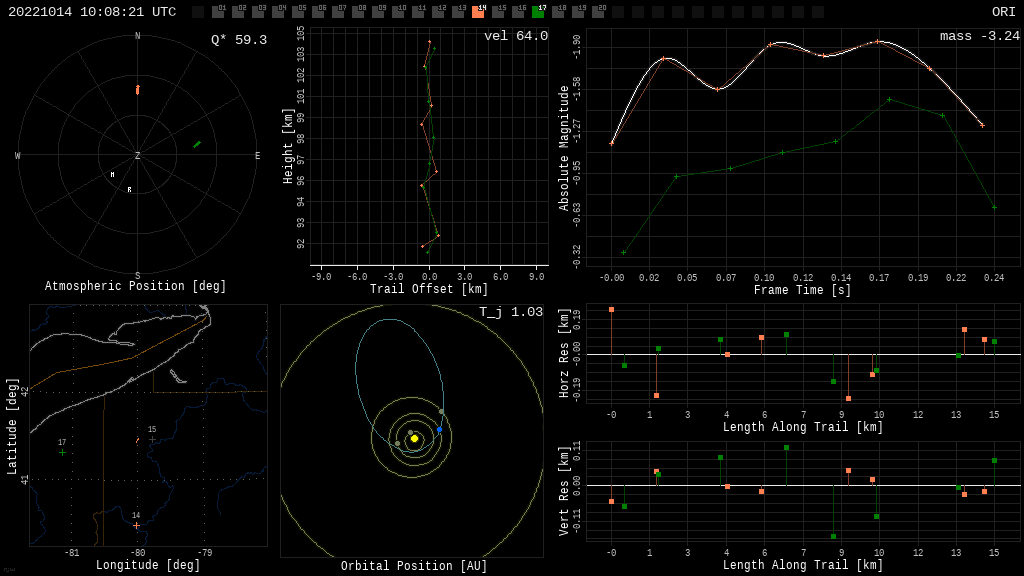The width and height of the screenshot is (1024, 576).
Task: Click the UTC timestamp at top left
Action: click(92, 12)
